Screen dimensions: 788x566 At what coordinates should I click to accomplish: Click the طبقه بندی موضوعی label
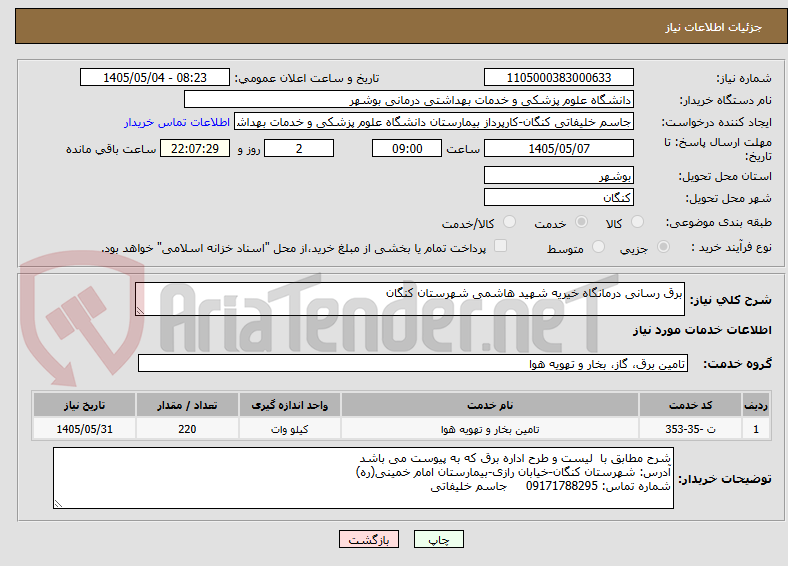pos(719,222)
